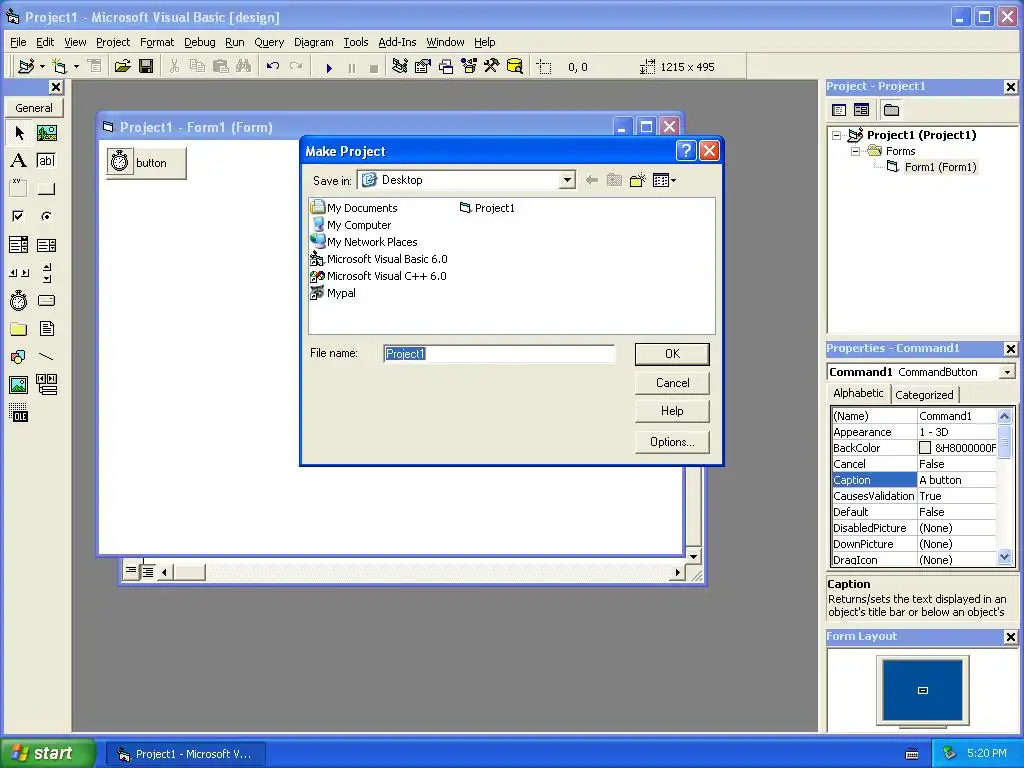The width and height of the screenshot is (1024, 768).
Task: Open the Add Form dropdown arrow
Action: tap(76, 67)
